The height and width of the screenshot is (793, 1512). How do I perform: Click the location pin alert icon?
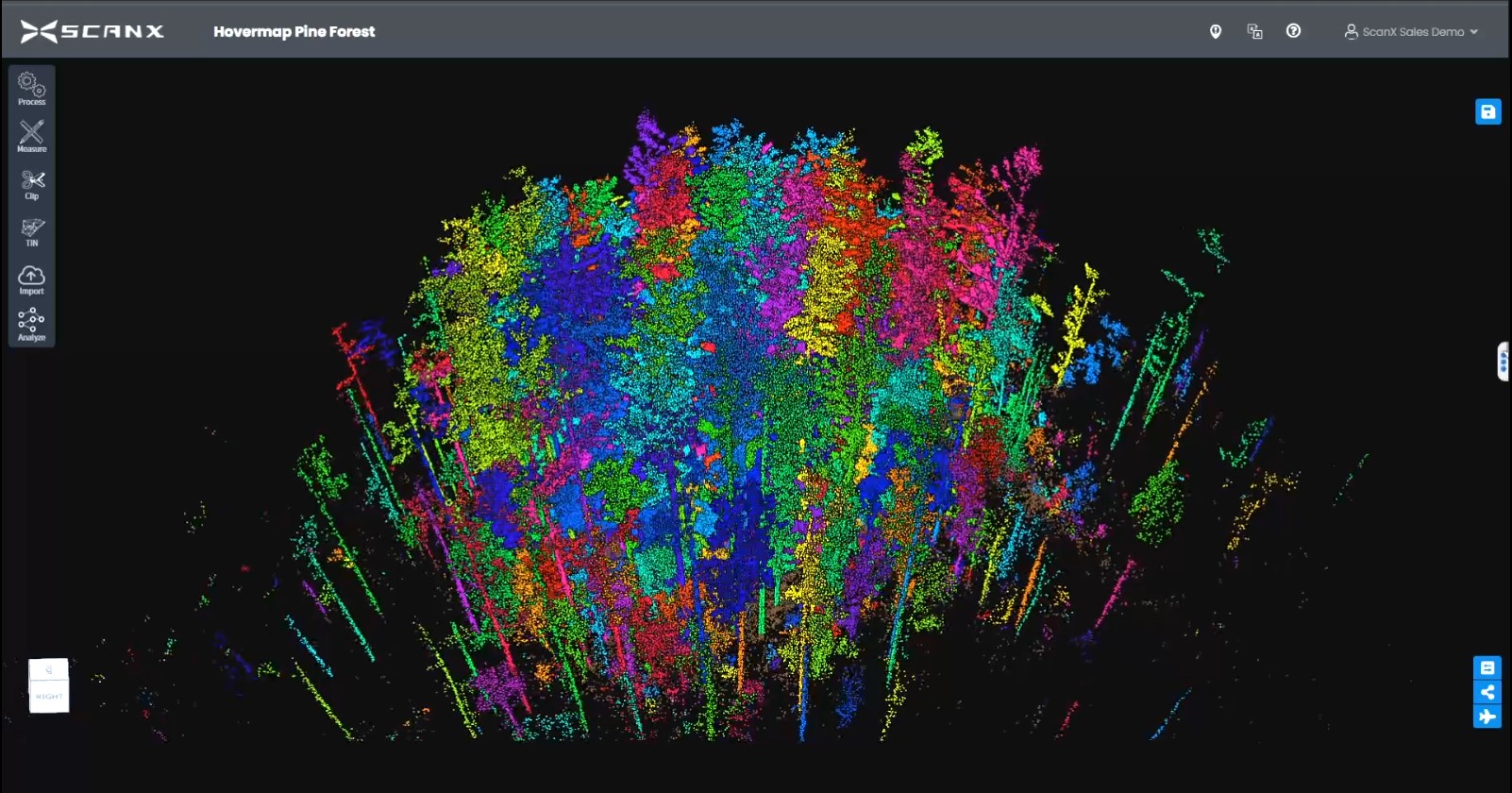click(x=1216, y=32)
